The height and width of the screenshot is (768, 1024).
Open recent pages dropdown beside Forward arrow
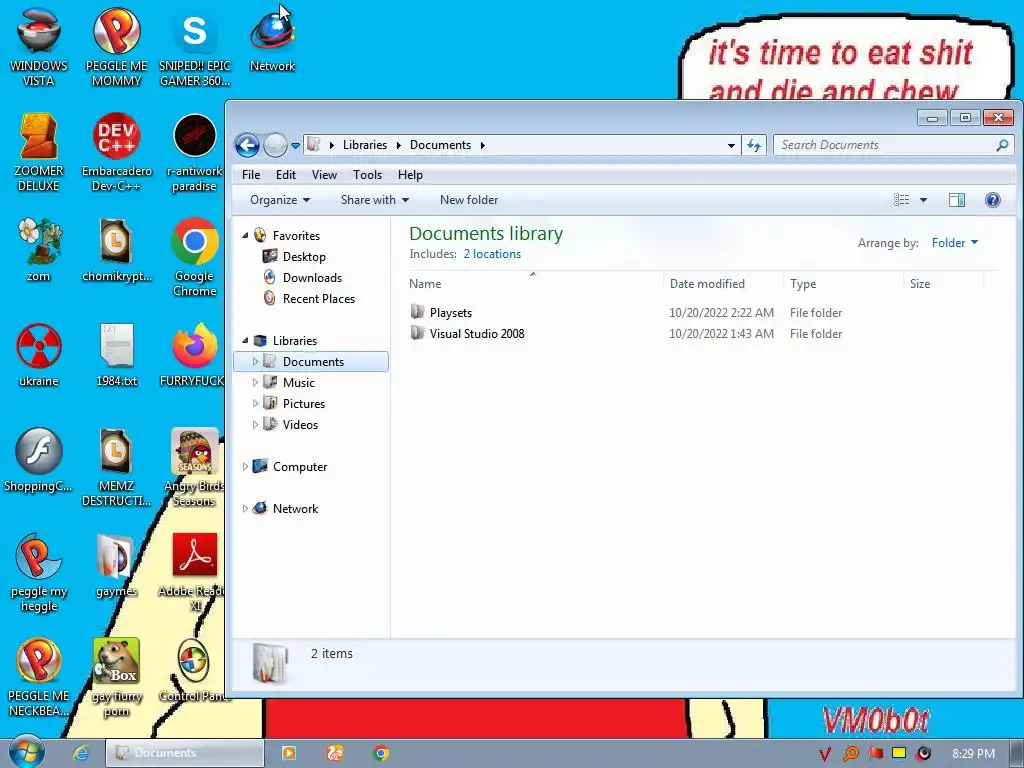(x=295, y=146)
